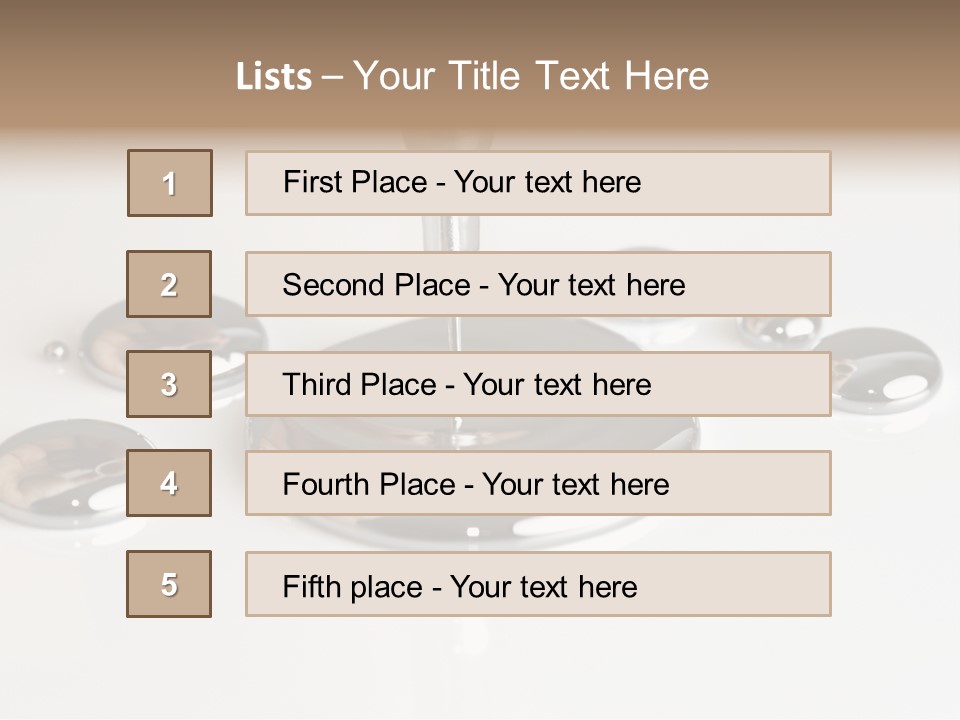
Task: Click the number 5 box
Action: [169, 584]
